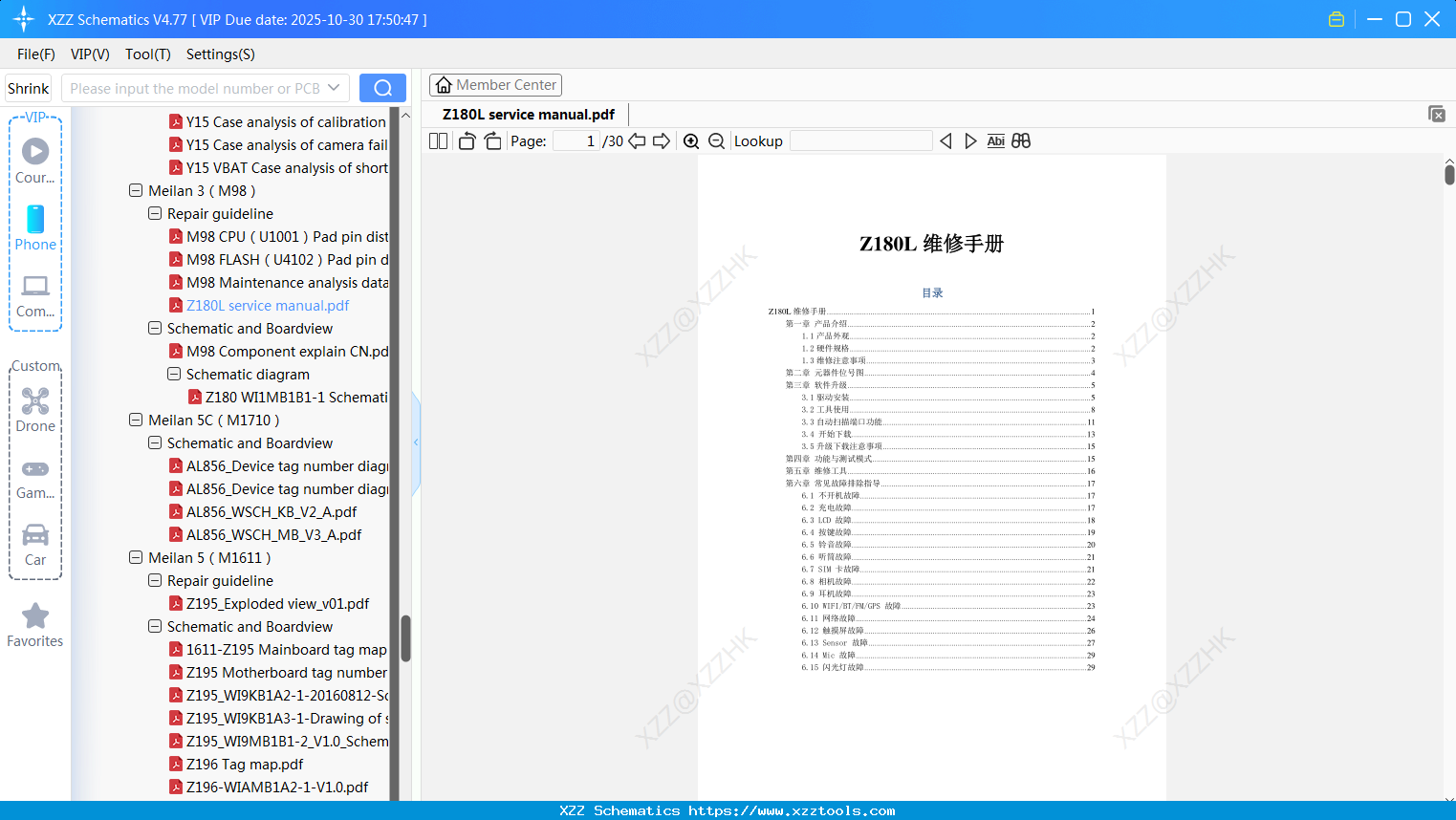
Task: Zoom in on the PDF document
Action: [690, 140]
